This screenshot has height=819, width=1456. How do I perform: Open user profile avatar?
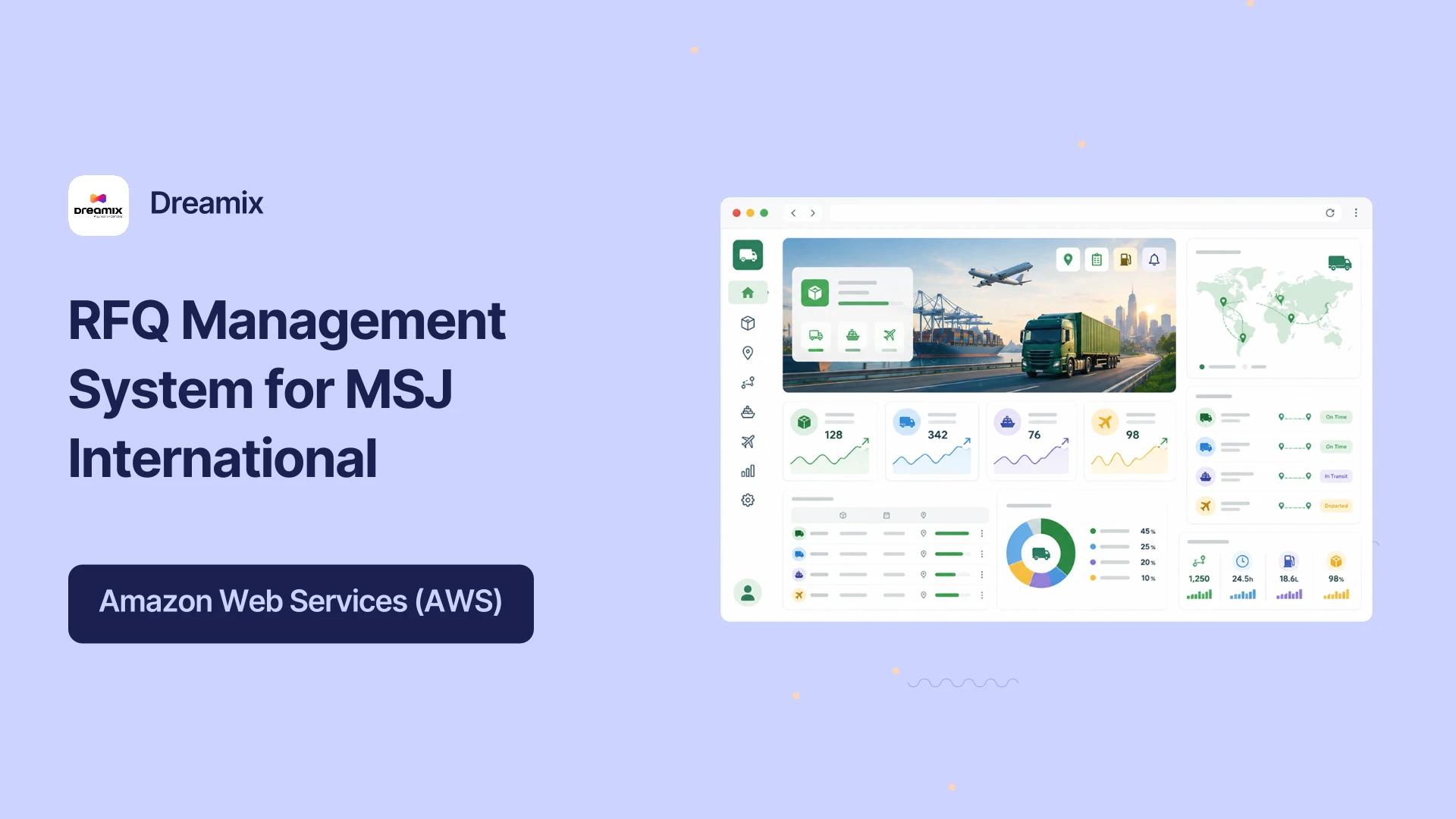tap(748, 592)
